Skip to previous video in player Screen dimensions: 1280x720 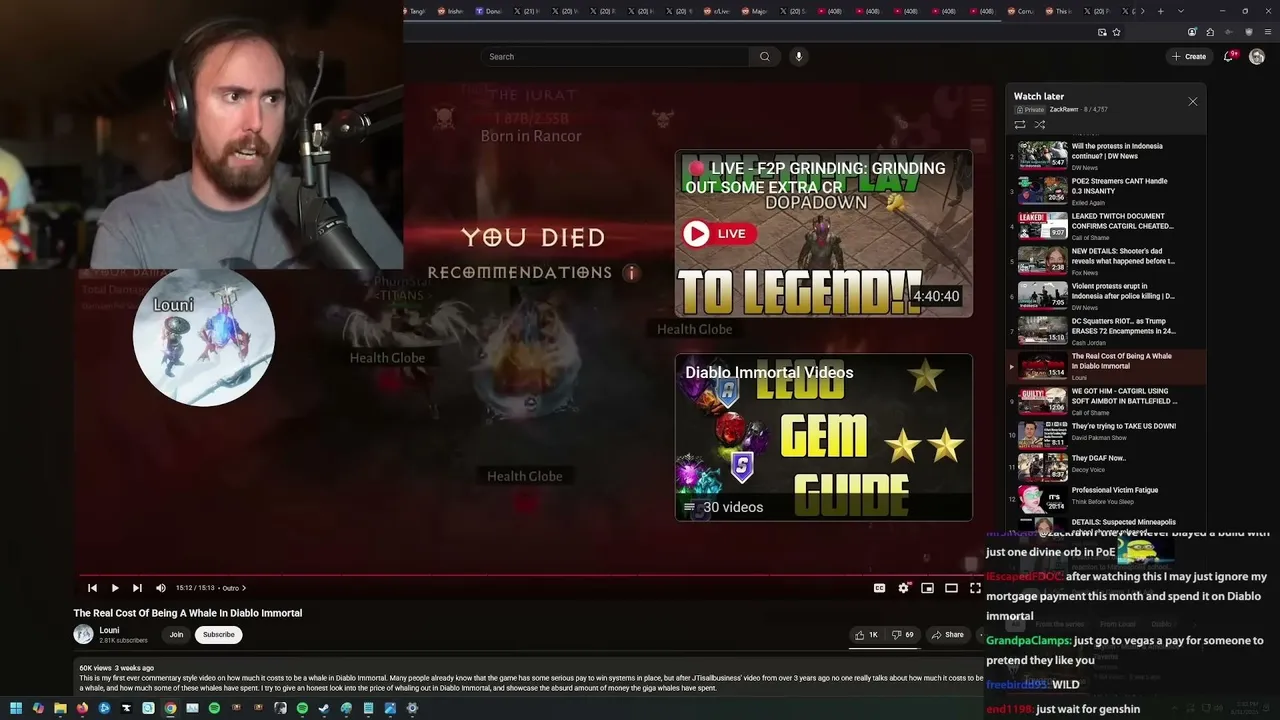[92, 588]
